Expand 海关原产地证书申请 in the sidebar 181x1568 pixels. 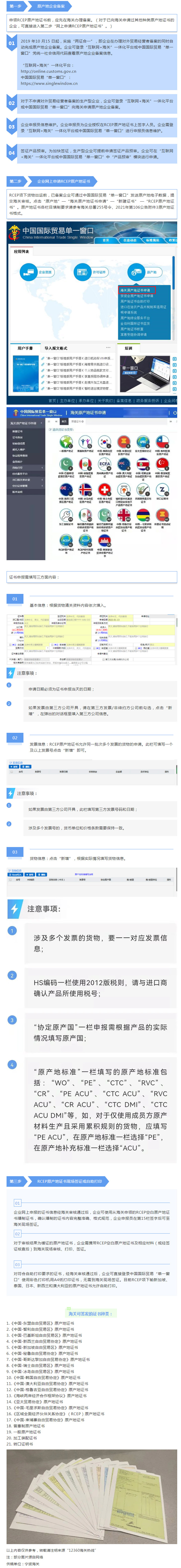(26, 423)
